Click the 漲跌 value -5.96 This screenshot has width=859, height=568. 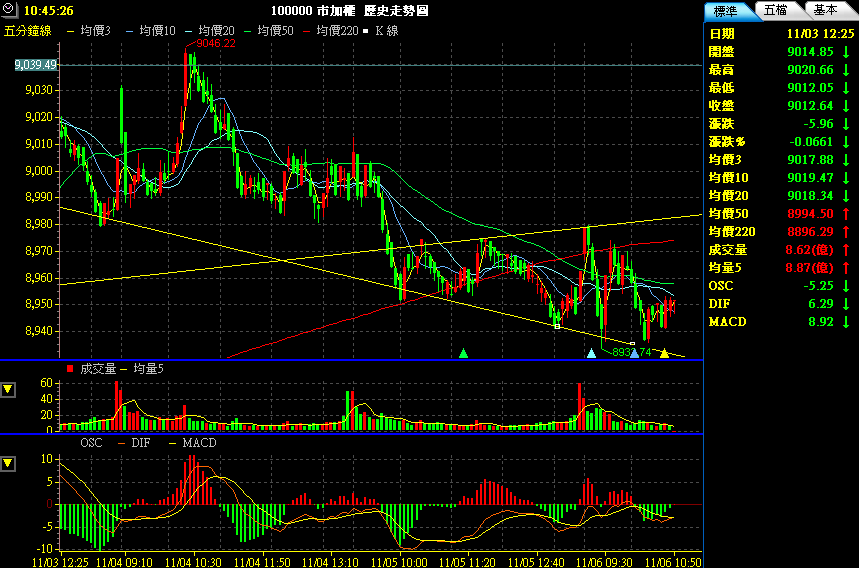click(x=818, y=124)
